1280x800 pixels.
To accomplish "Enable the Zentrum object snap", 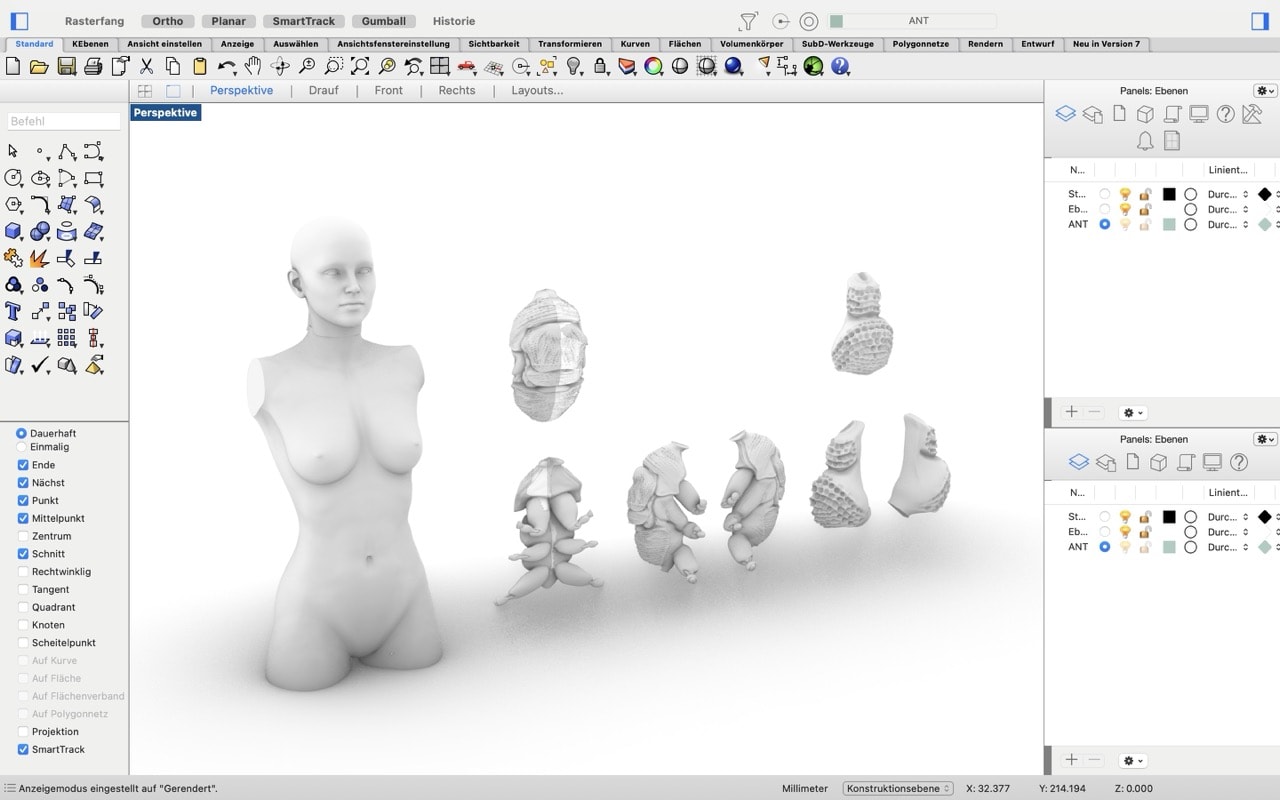I will (23, 536).
